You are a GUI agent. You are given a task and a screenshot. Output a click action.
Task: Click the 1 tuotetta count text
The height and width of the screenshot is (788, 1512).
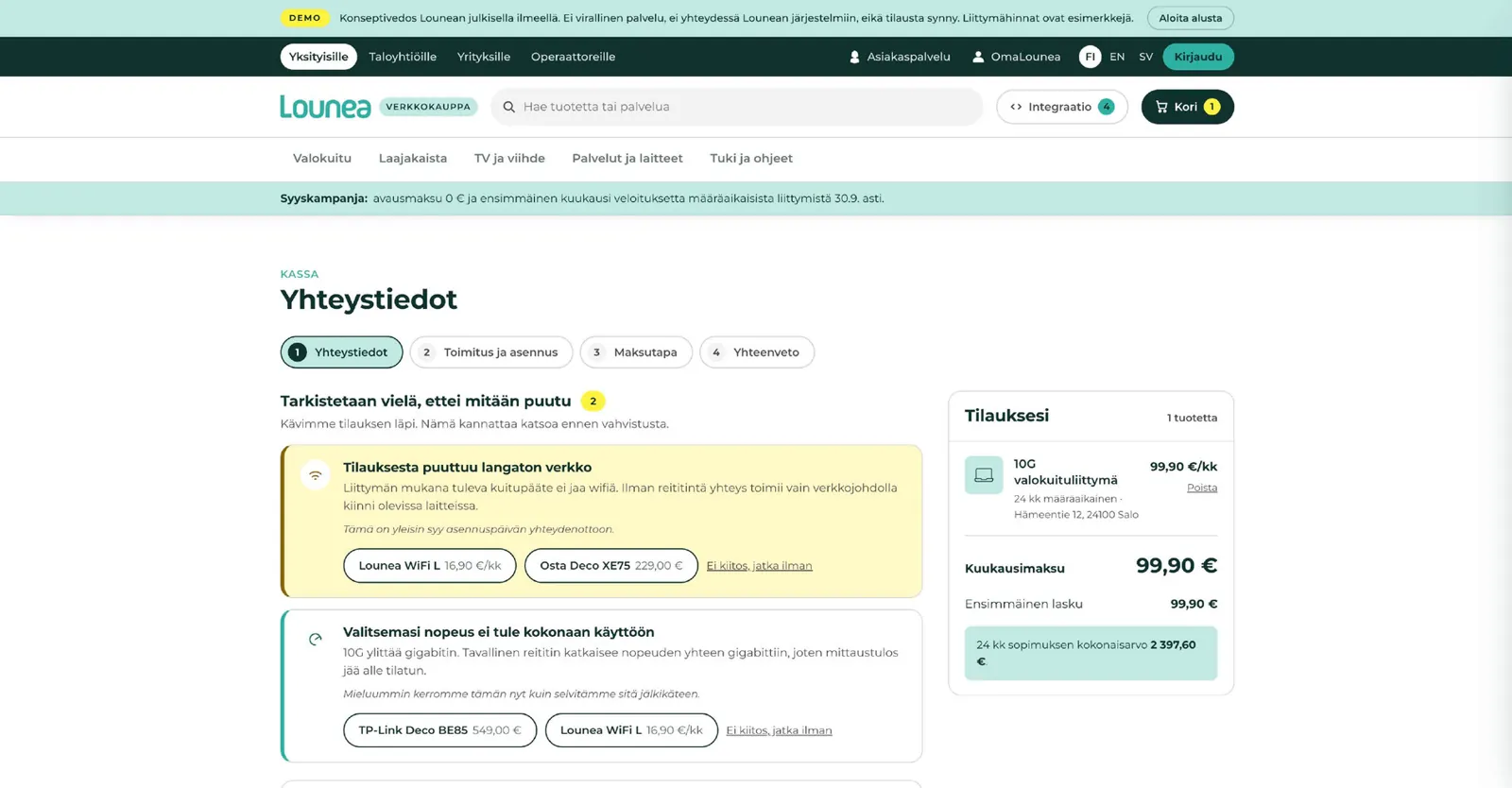1192,418
